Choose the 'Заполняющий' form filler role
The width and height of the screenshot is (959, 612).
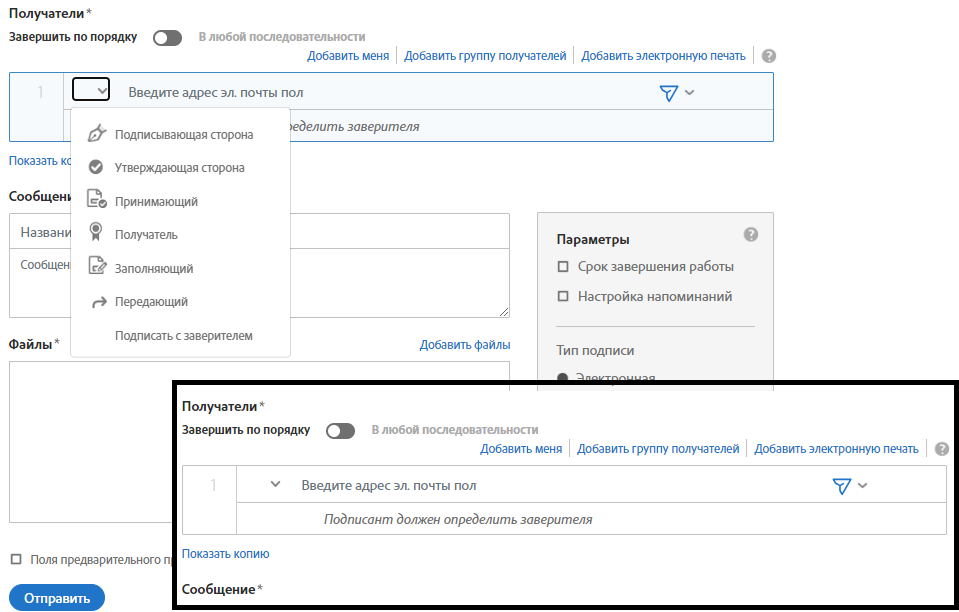tap(180, 268)
